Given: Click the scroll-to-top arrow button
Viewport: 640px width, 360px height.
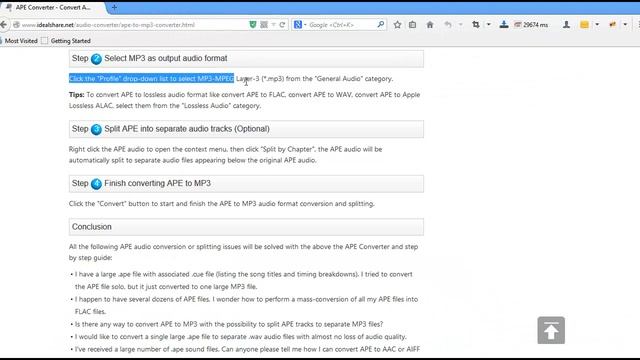Looking at the screenshot, I should (551, 330).
